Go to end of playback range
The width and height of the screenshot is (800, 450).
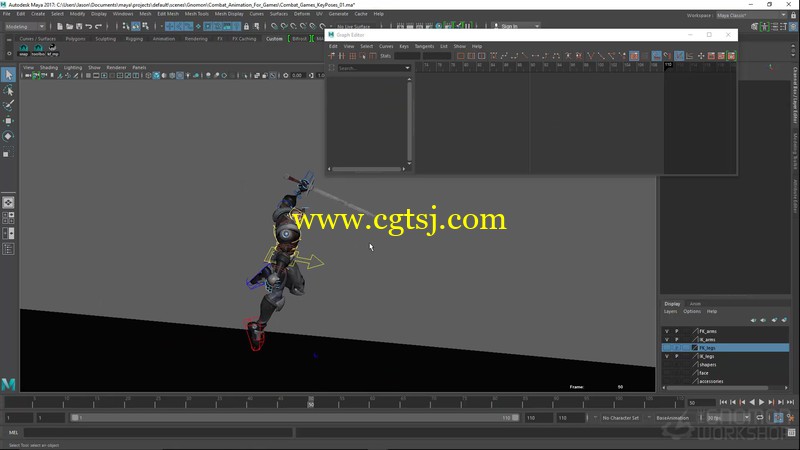(x=790, y=402)
